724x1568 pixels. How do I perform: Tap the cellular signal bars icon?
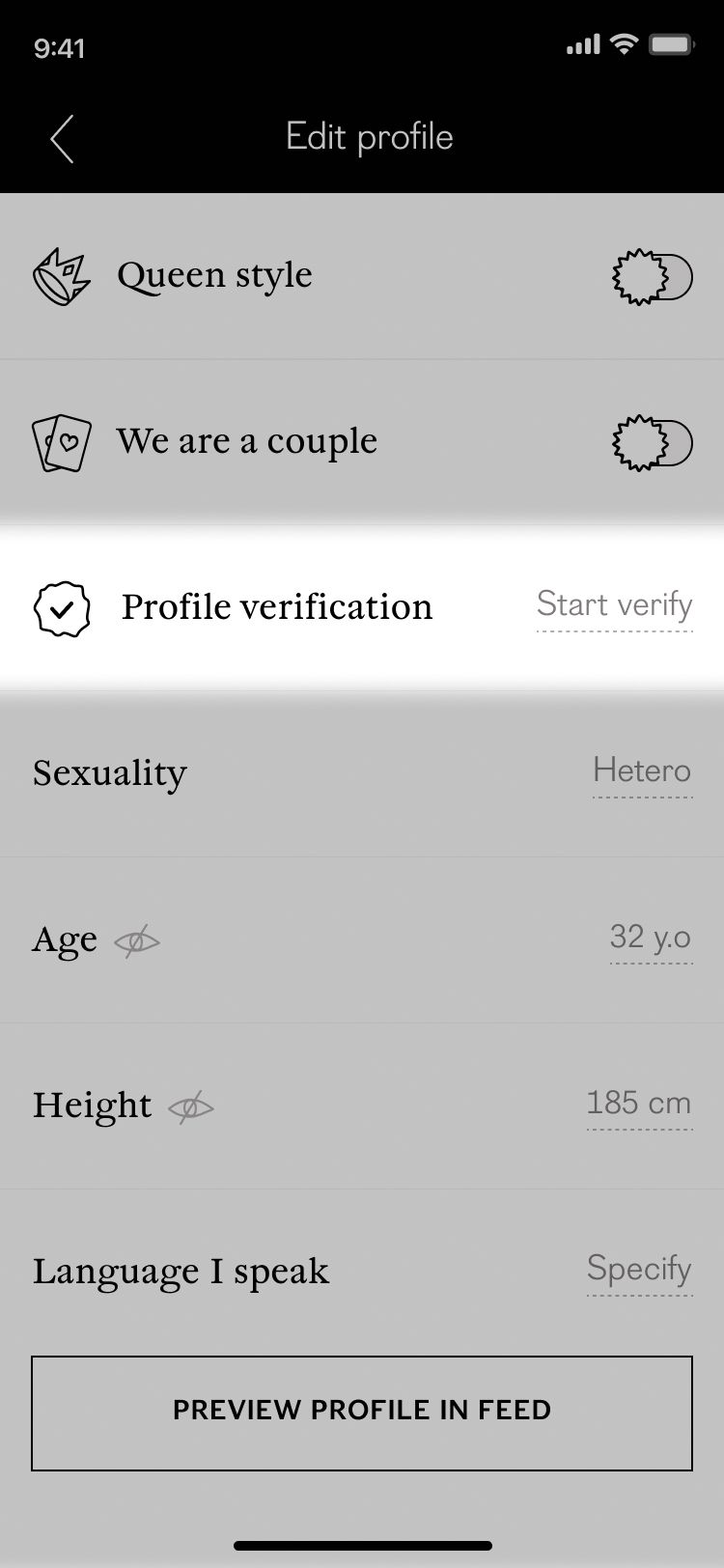pos(583,44)
